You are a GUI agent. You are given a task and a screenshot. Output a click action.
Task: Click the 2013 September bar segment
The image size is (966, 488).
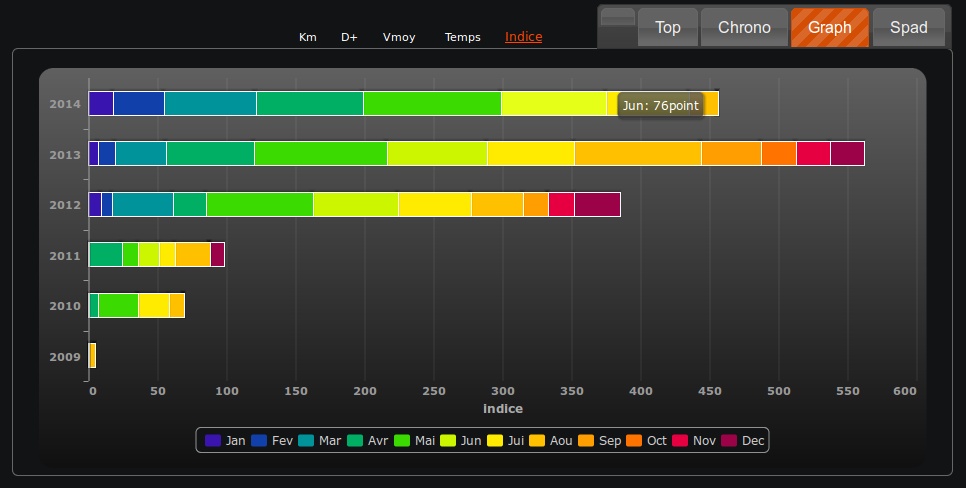[x=731, y=153]
